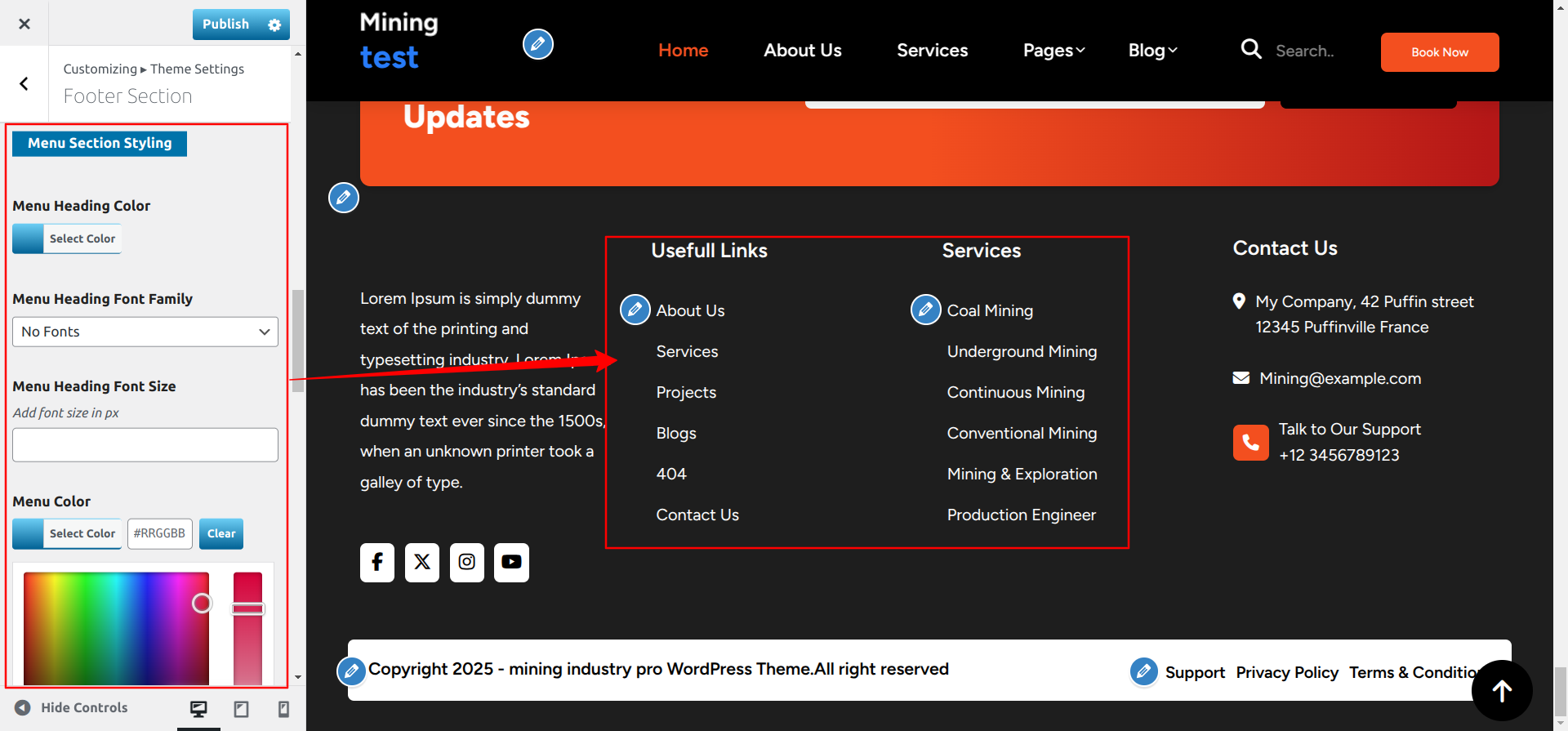Open the X (Twitter) social icon
Screen dimensions: 1568x731
(x=422, y=562)
